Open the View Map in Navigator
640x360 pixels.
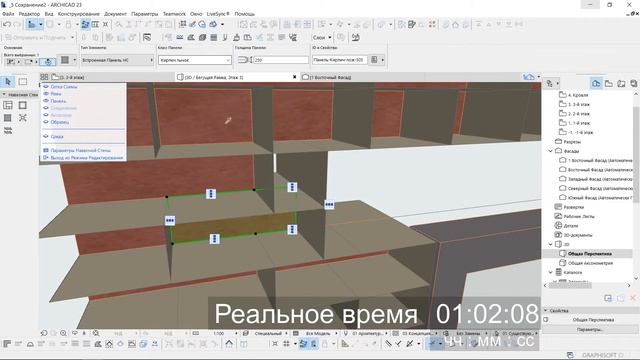(609, 83)
